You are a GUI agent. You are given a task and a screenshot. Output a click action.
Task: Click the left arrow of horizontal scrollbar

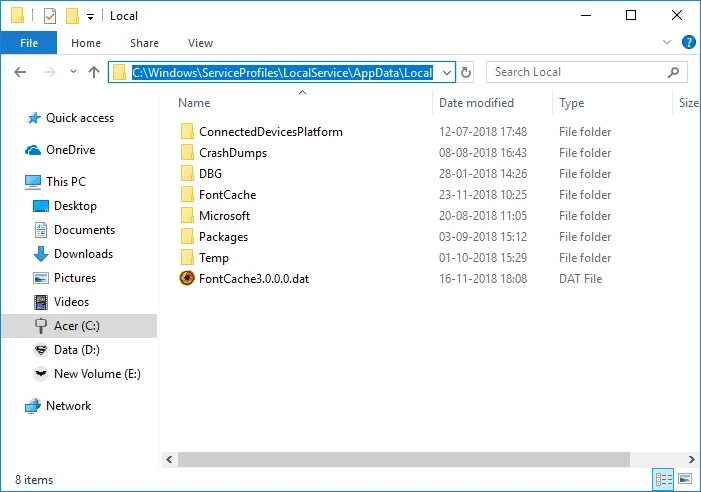[x=169, y=459]
